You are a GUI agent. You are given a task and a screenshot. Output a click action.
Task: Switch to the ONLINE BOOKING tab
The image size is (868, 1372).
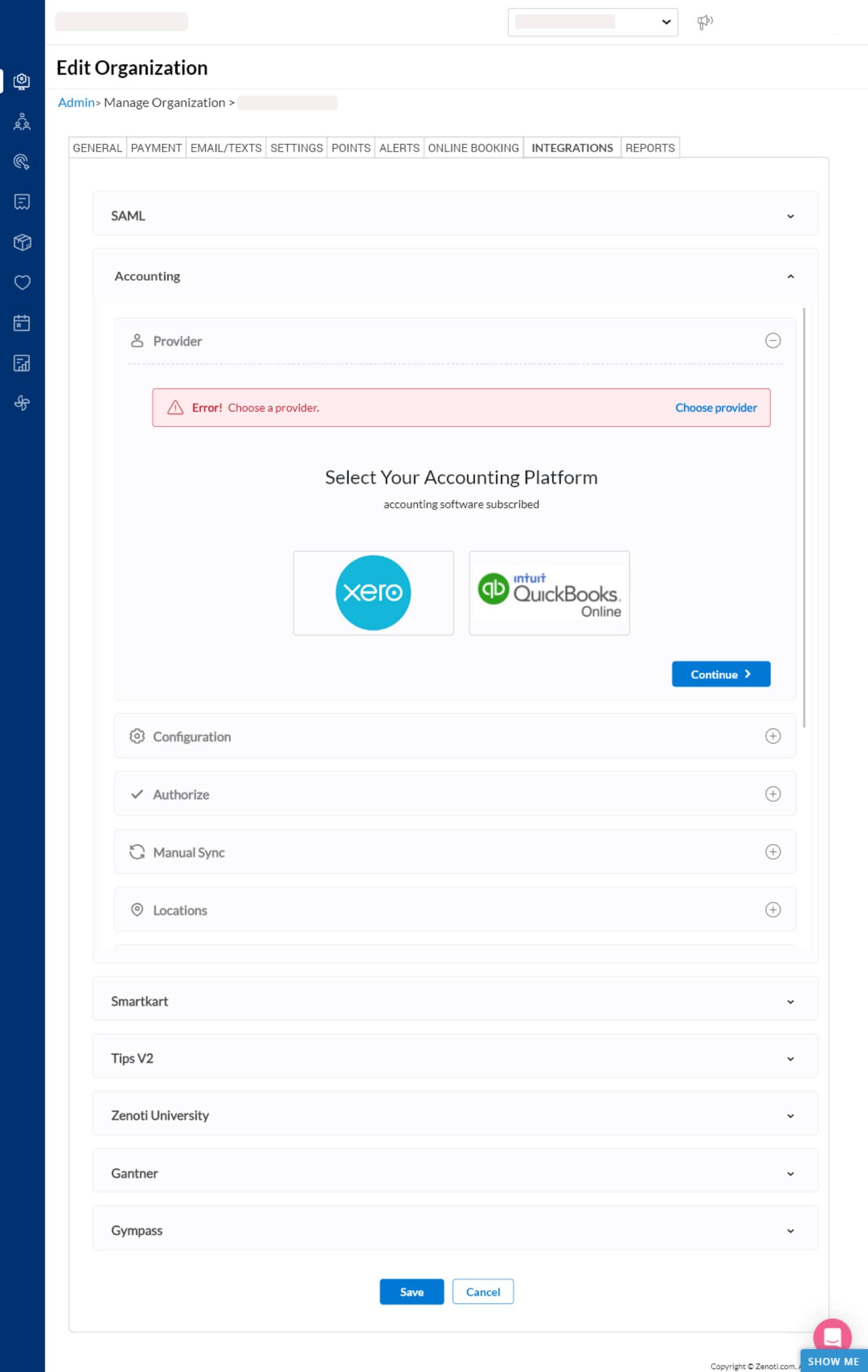(473, 147)
